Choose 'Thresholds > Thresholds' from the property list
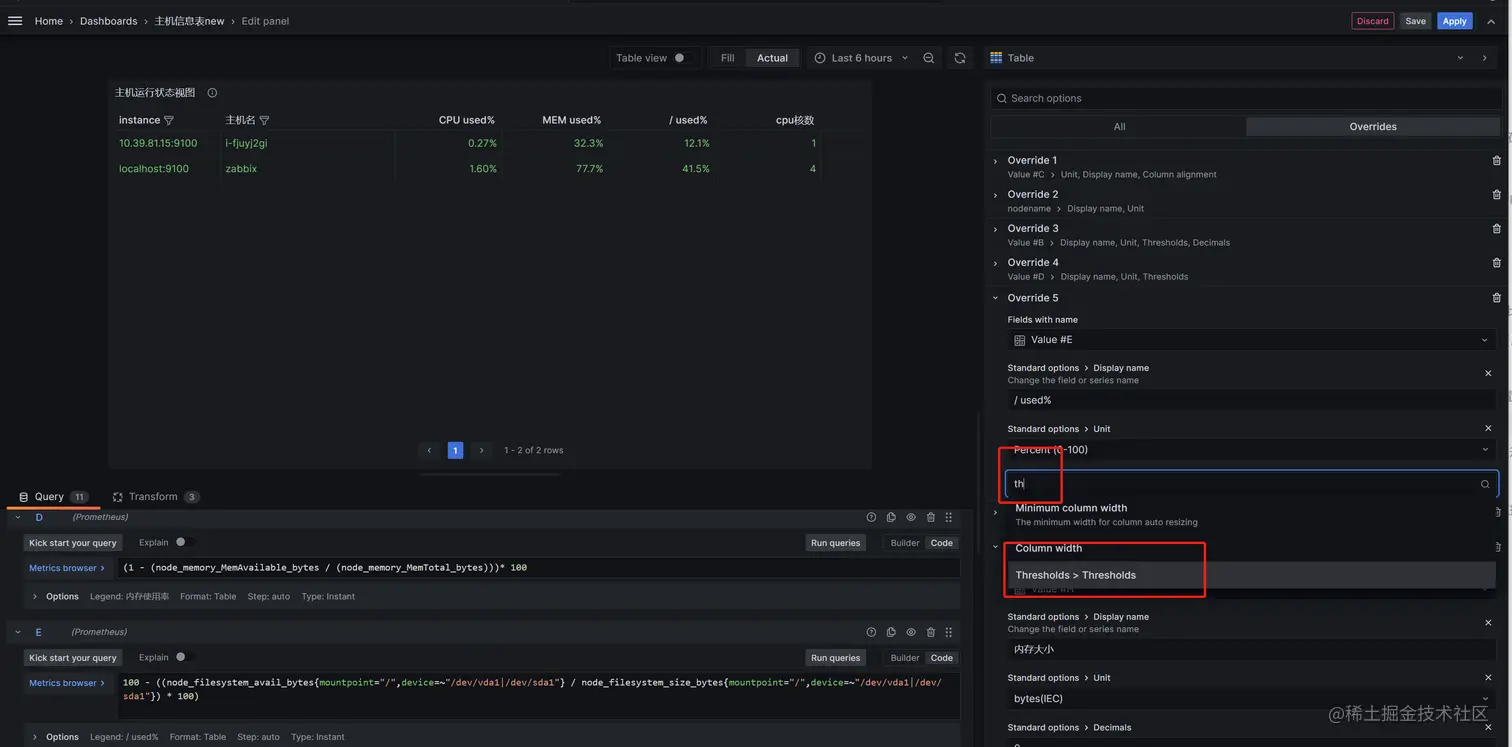 click(x=1251, y=575)
